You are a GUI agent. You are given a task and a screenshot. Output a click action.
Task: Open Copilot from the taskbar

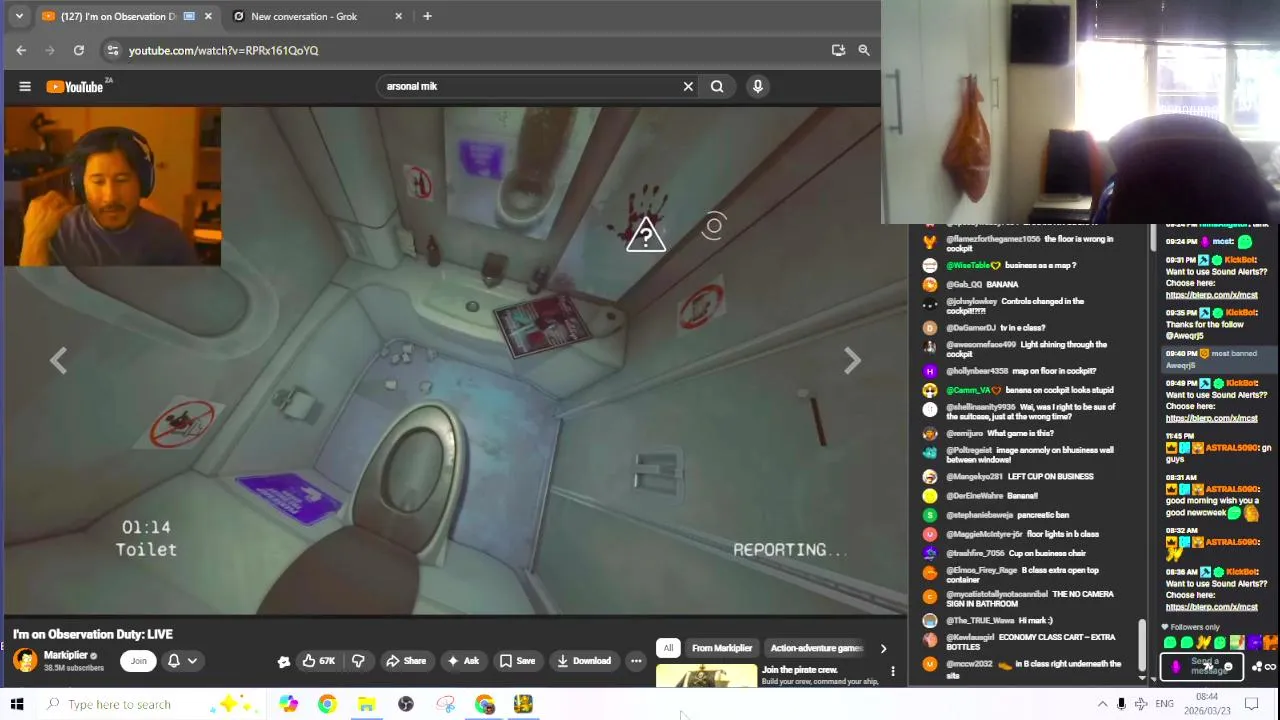click(x=288, y=704)
